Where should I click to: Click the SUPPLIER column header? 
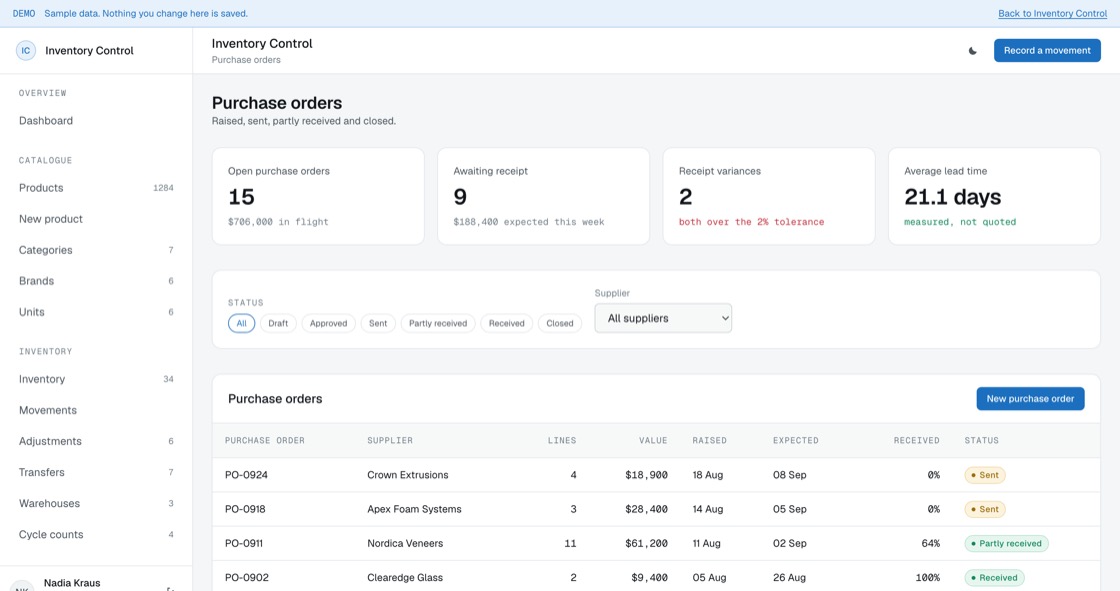click(x=390, y=440)
